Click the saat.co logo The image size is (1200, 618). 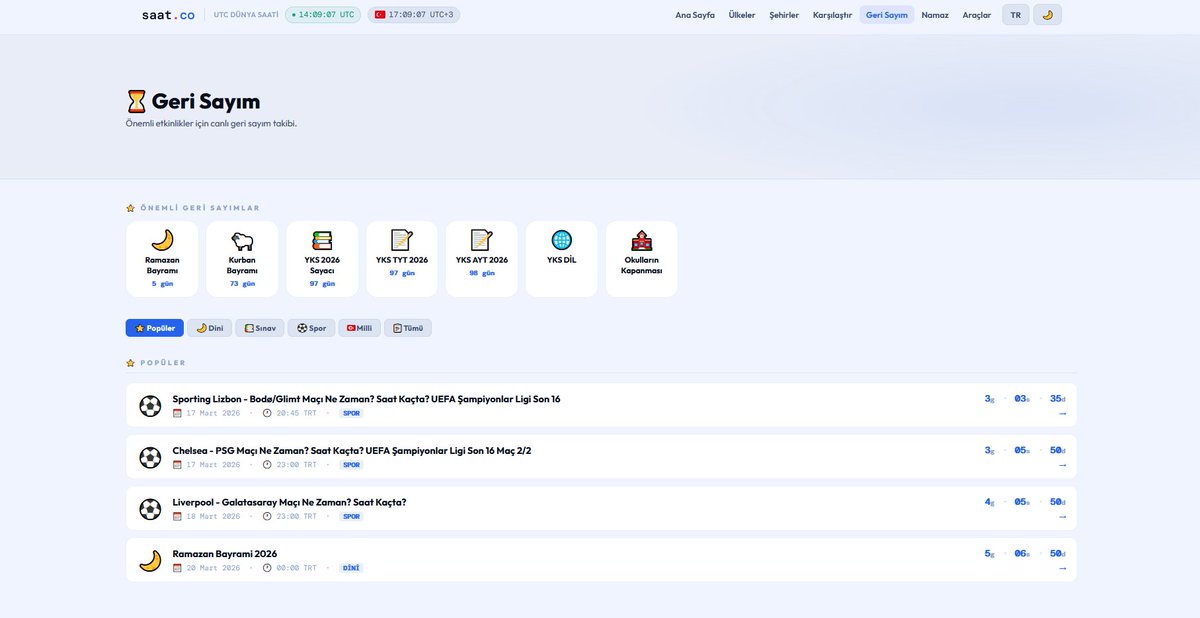point(168,15)
